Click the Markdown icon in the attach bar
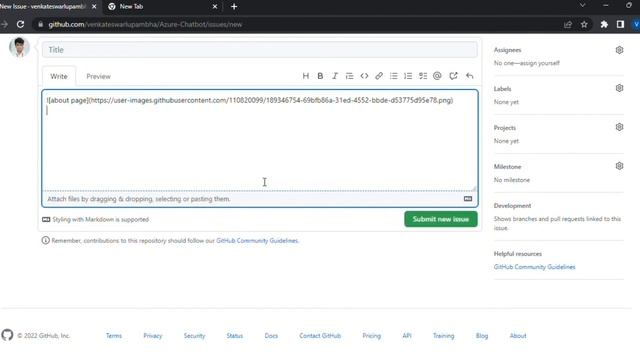The height and width of the screenshot is (360, 640). [x=468, y=199]
